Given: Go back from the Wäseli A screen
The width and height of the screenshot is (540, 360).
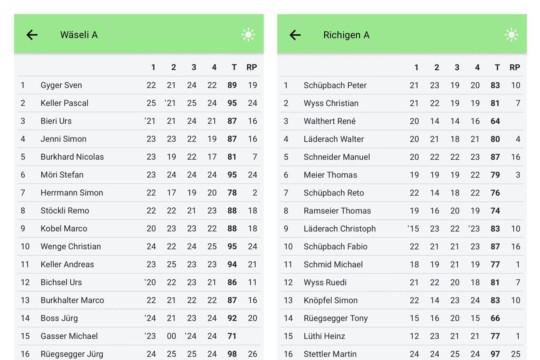Looking at the screenshot, I should point(32,35).
